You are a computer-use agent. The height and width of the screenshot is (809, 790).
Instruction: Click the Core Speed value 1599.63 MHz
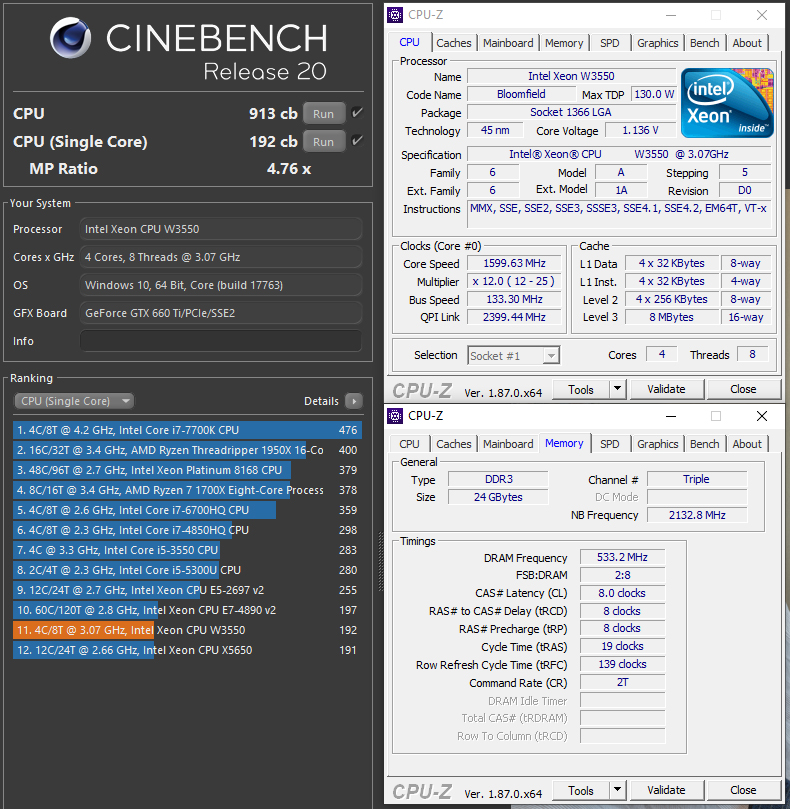[x=514, y=263]
